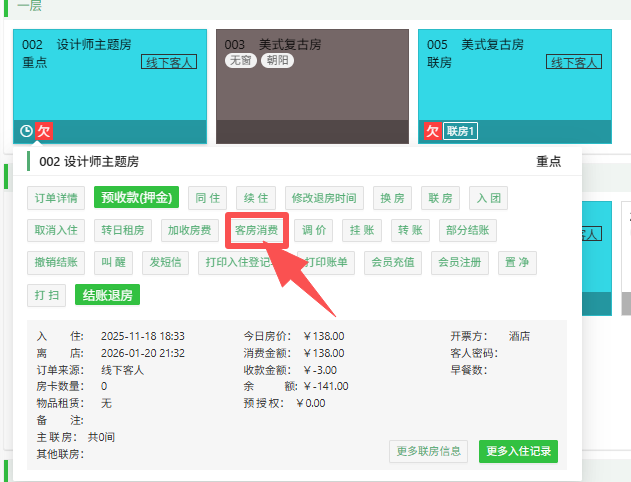
Task: Open 更多入住记录
Action: coord(518,451)
